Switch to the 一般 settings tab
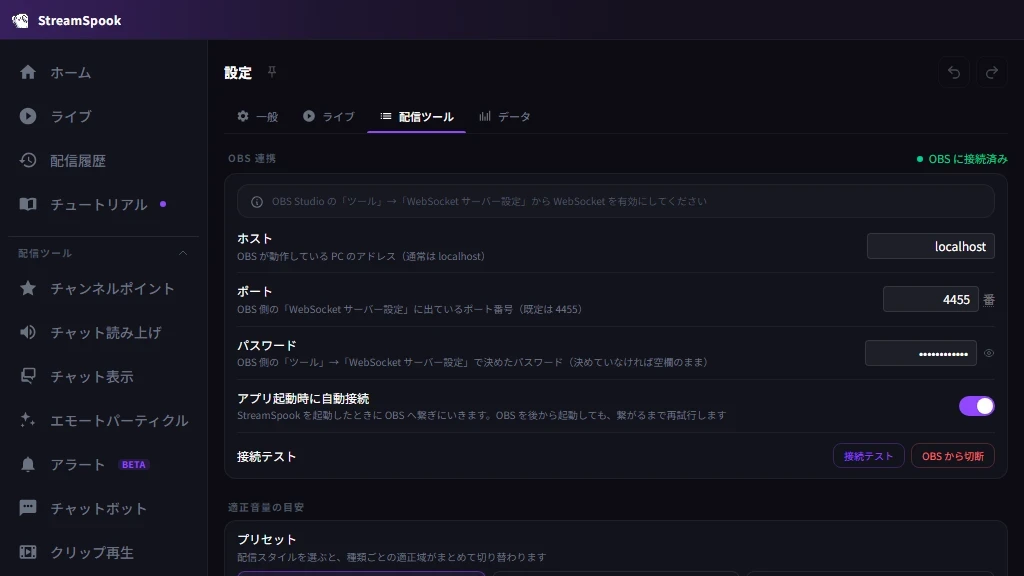Viewport: 1024px width, 576px height. pyautogui.click(x=258, y=116)
